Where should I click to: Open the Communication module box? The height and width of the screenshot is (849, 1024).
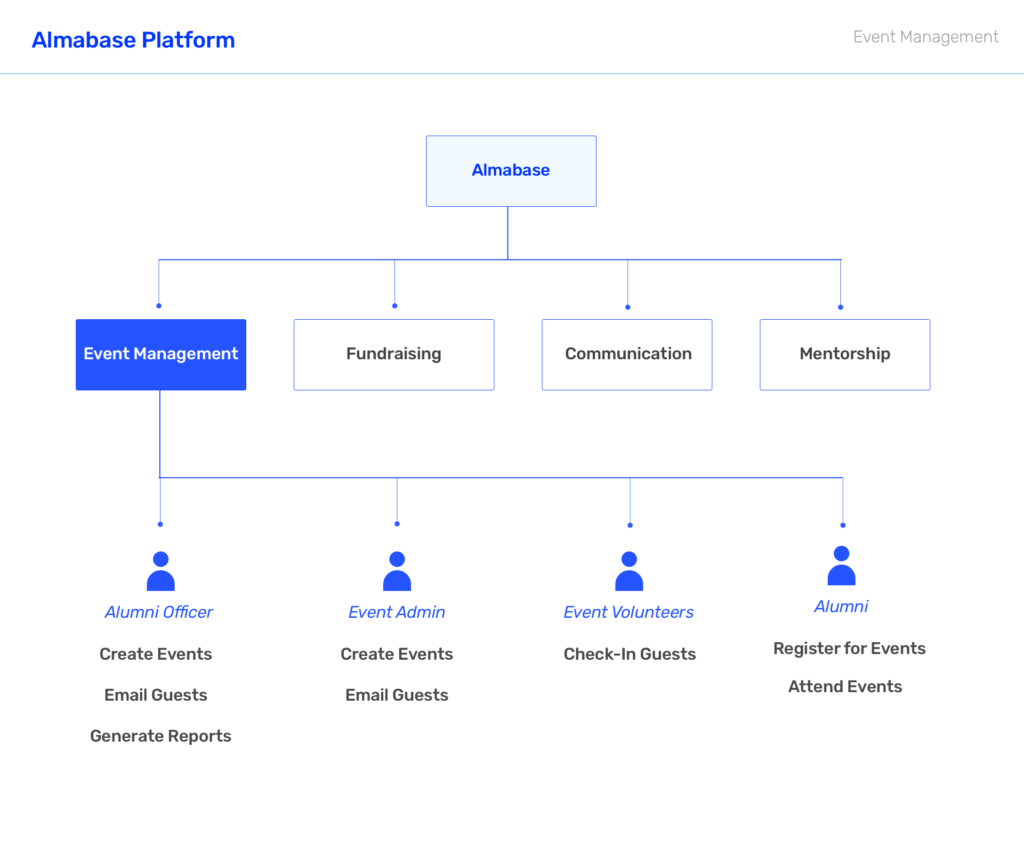tap(627, 354)
